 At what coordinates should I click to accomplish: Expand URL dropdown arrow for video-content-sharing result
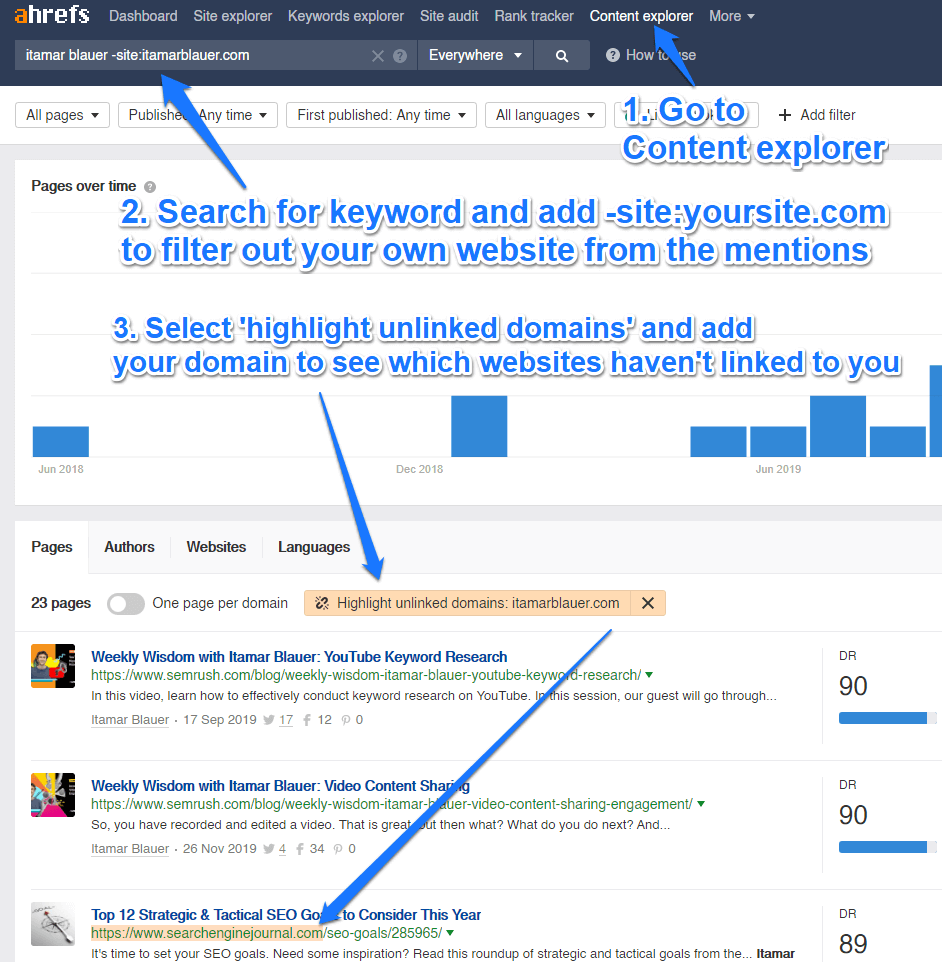tap(701, 804)
